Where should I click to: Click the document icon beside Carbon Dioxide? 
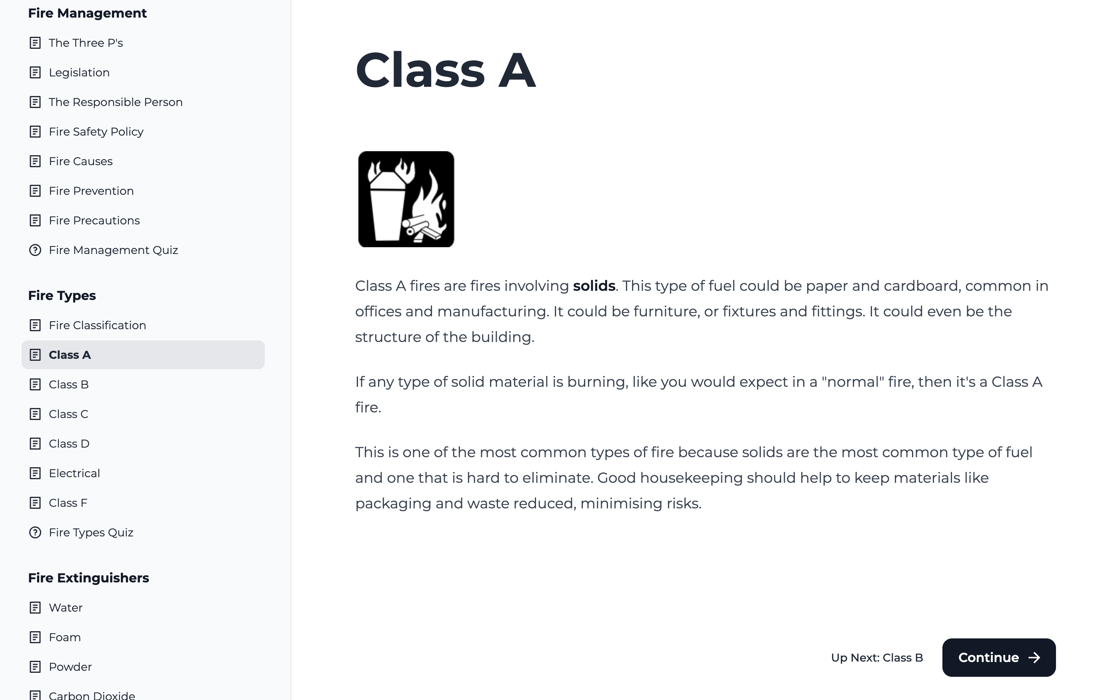36,694
